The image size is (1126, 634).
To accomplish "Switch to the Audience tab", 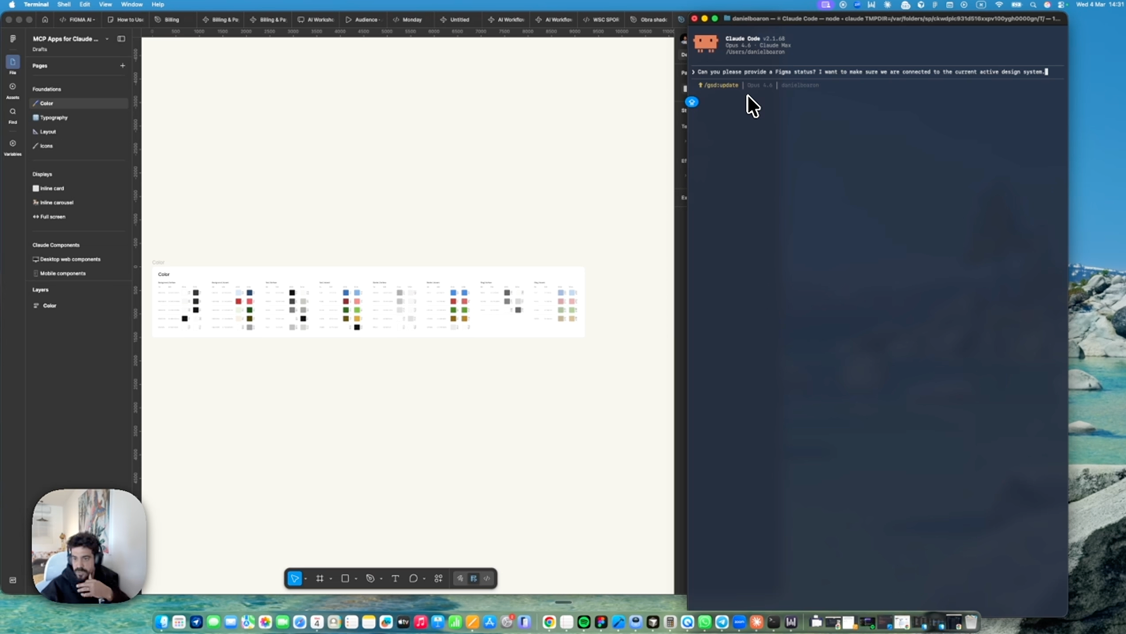I will [363, 19].
